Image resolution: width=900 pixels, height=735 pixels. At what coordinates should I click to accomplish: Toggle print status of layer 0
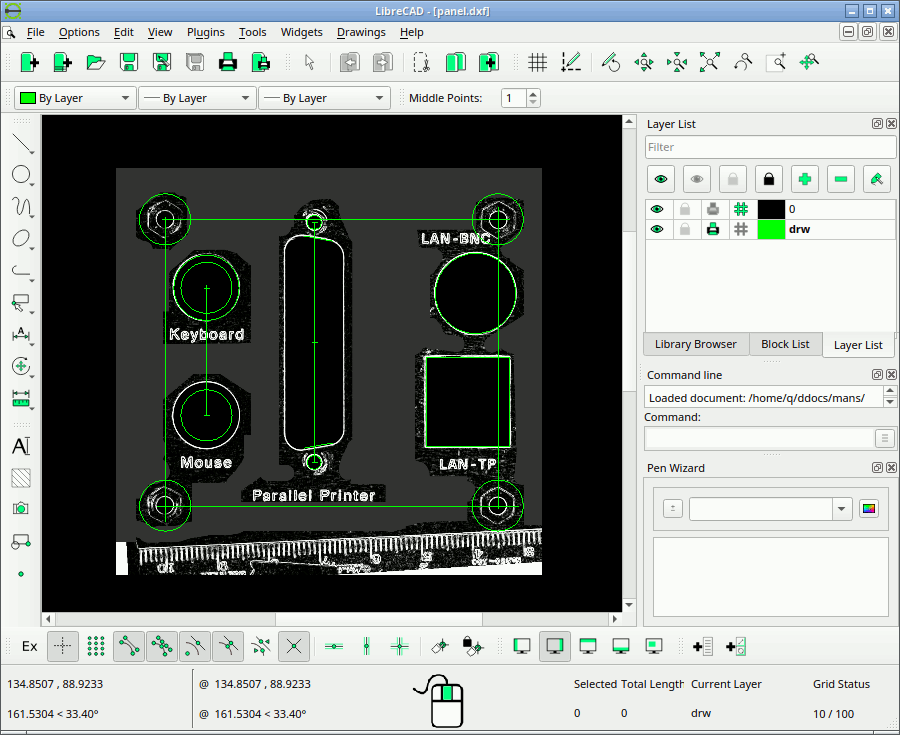tap(713, 209)
